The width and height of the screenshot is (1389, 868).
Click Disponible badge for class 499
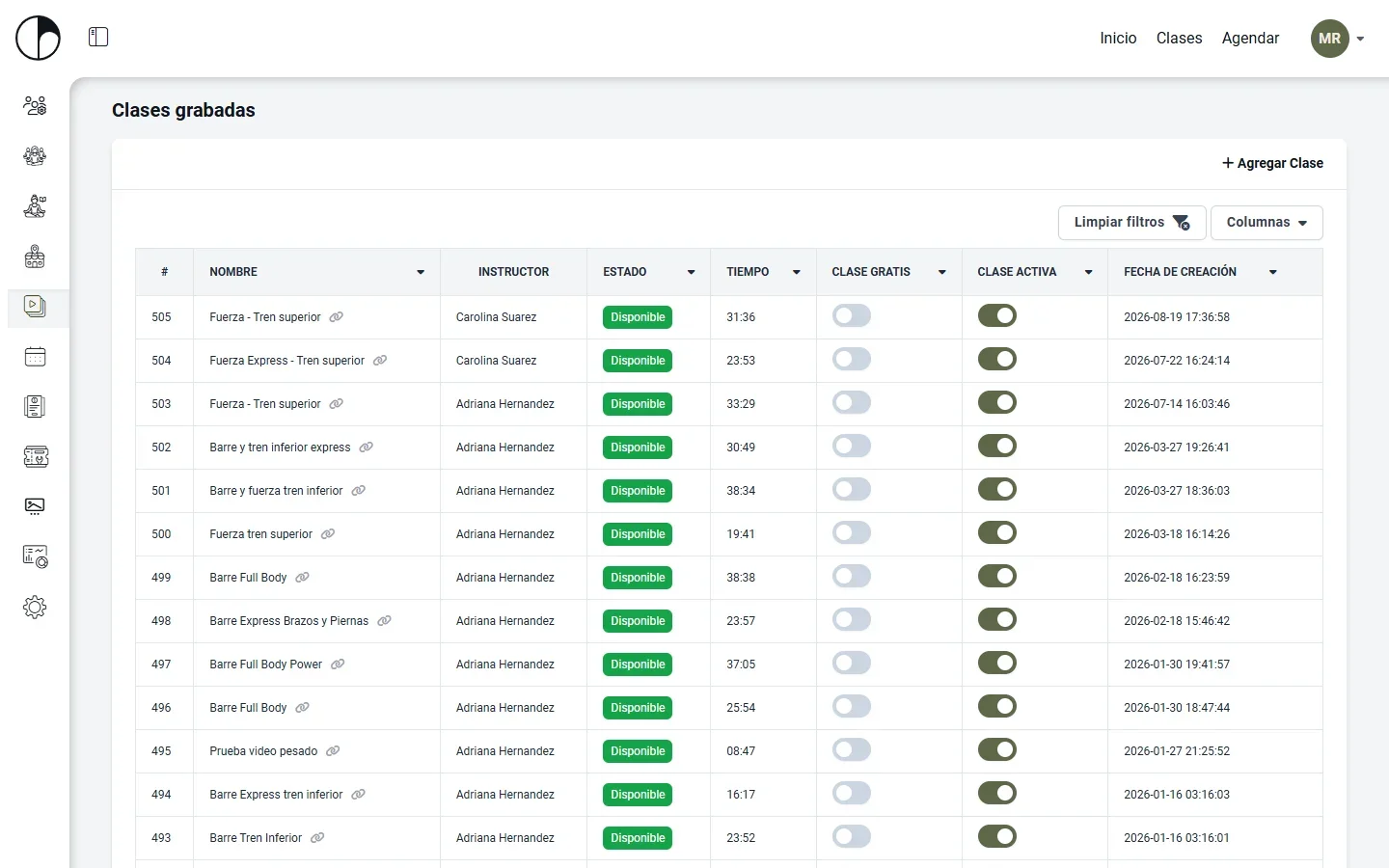click(638, 578)
